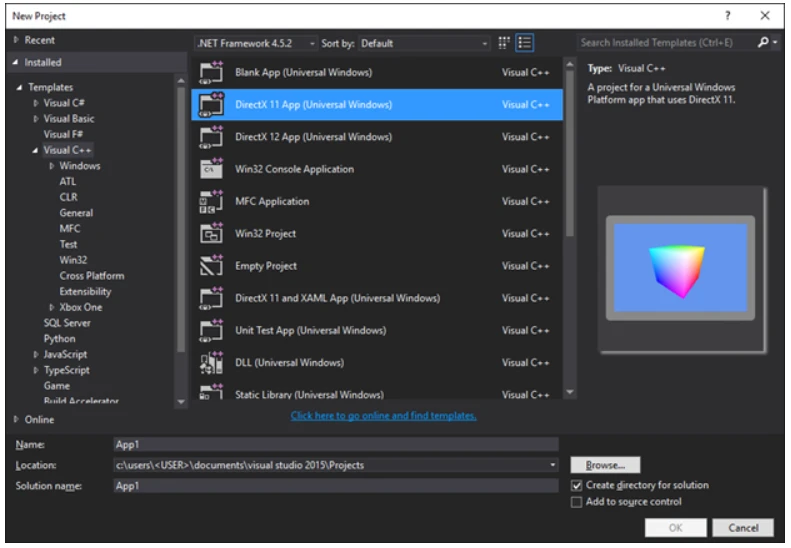Switch to small icons view
791x548 pixels.
click(x=503, y=43)
